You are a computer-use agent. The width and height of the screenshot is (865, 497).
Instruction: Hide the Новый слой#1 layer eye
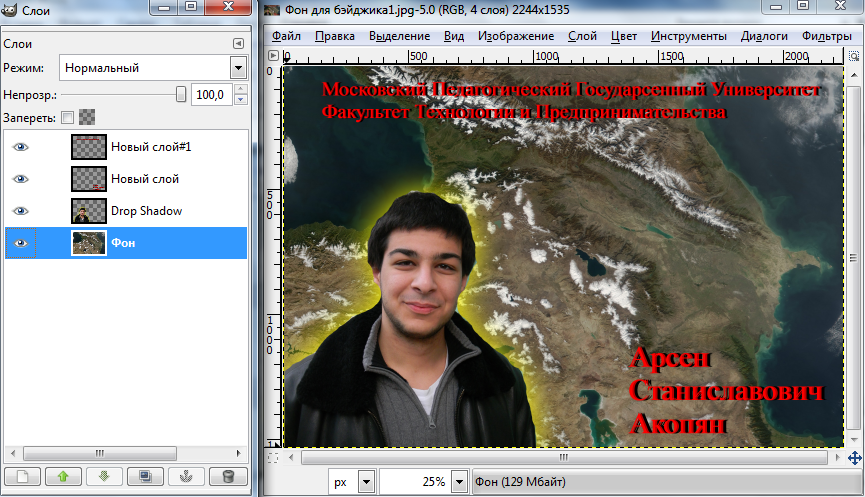click(x=20, y=147)
